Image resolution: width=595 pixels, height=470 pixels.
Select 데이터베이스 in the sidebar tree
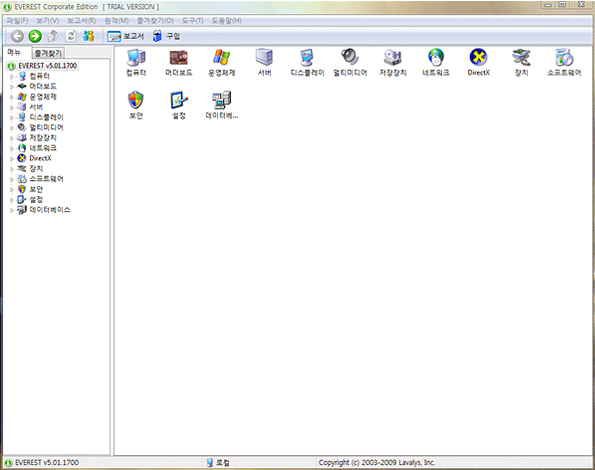point(50,209)
